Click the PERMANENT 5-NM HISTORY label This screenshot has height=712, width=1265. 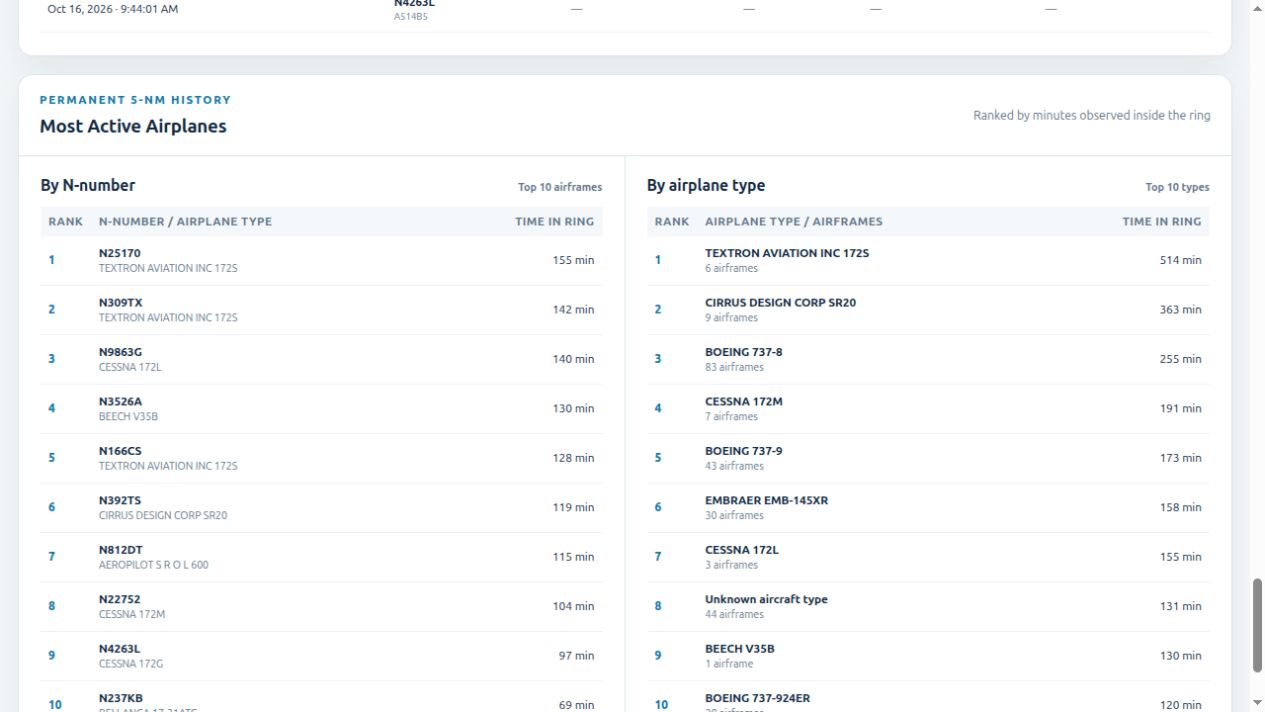[x=135, y=100]
